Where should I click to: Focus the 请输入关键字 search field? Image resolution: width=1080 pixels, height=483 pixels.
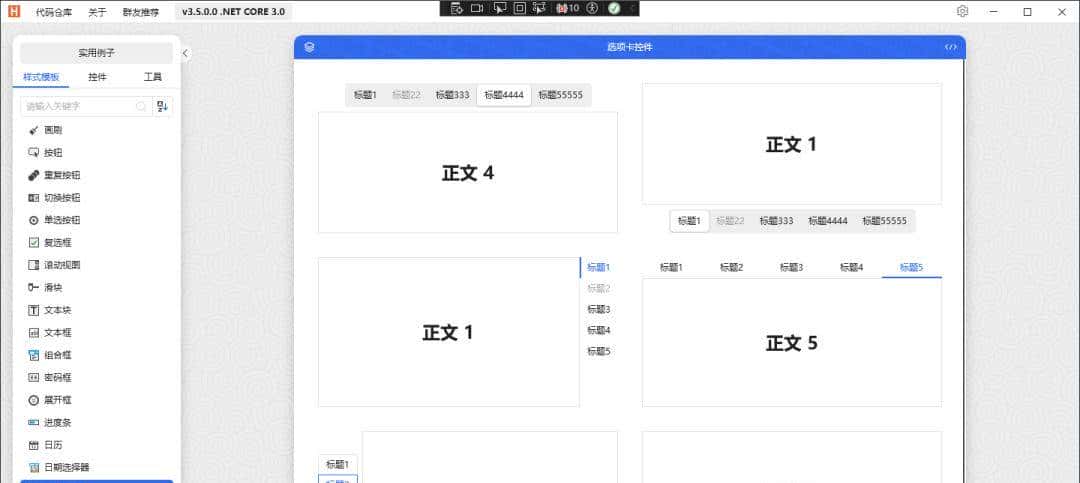(86, 106)
